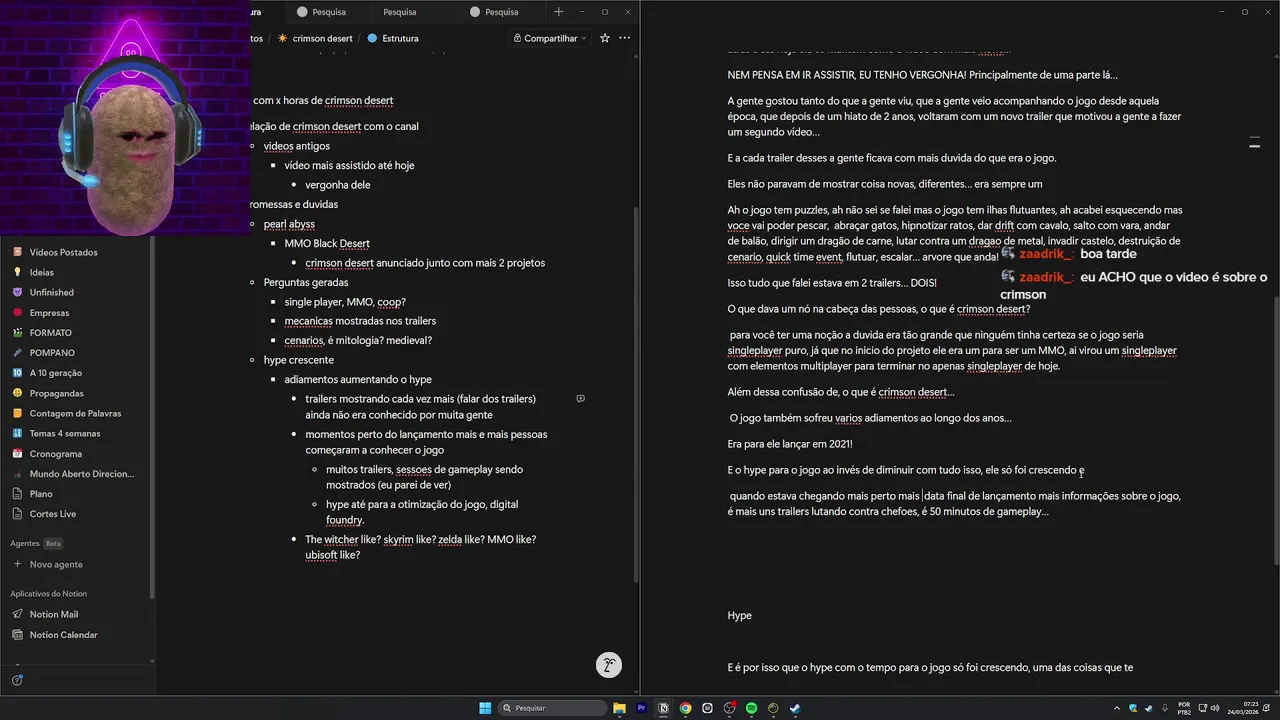Add a new agent with Novo agente

click(x=48, y=564)
